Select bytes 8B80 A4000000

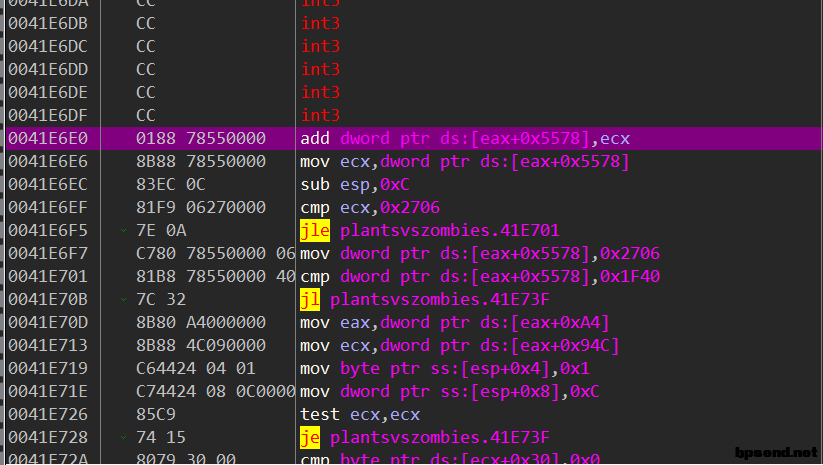201,323
